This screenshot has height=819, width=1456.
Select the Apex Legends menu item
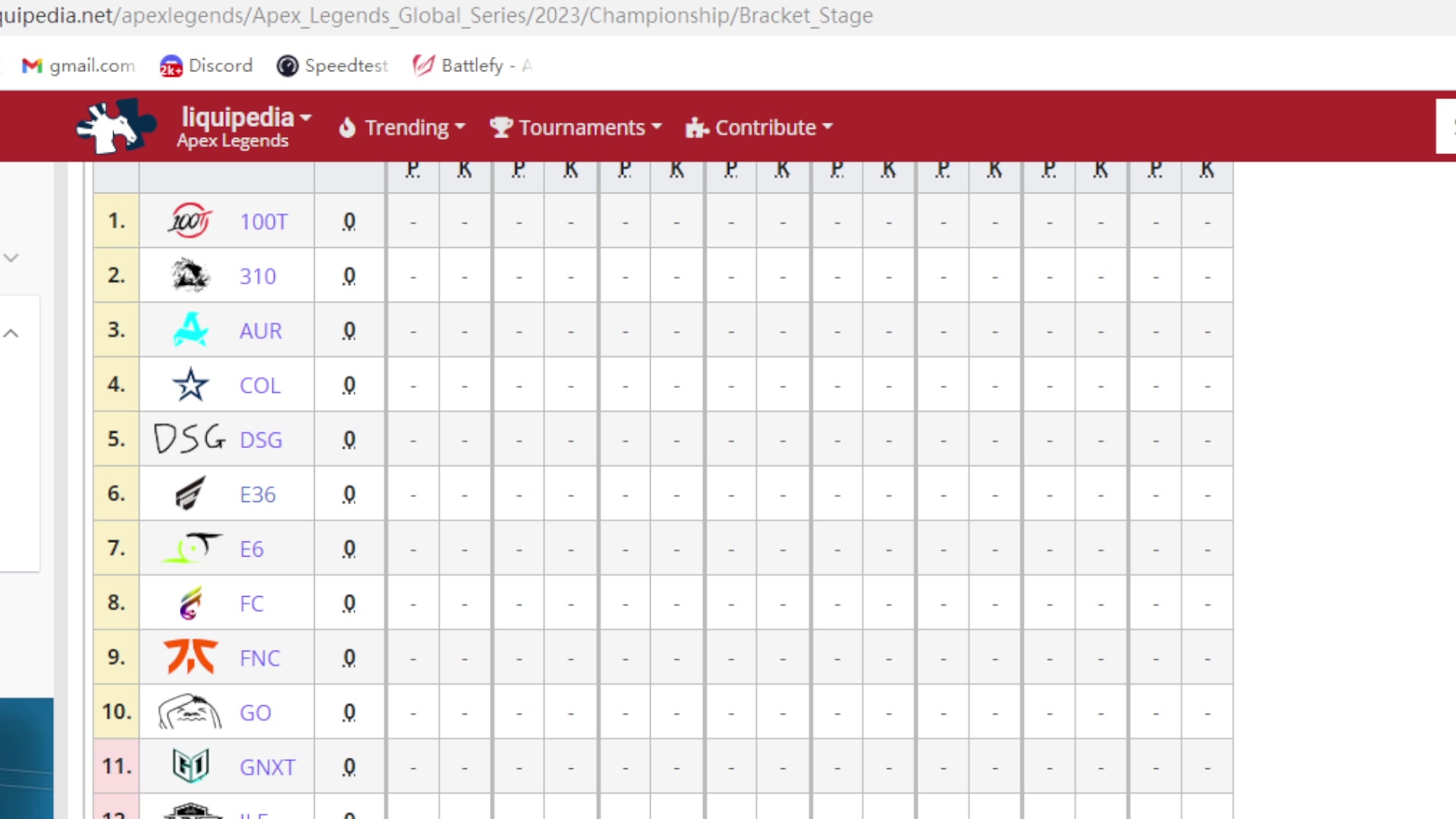coord(231,141)
